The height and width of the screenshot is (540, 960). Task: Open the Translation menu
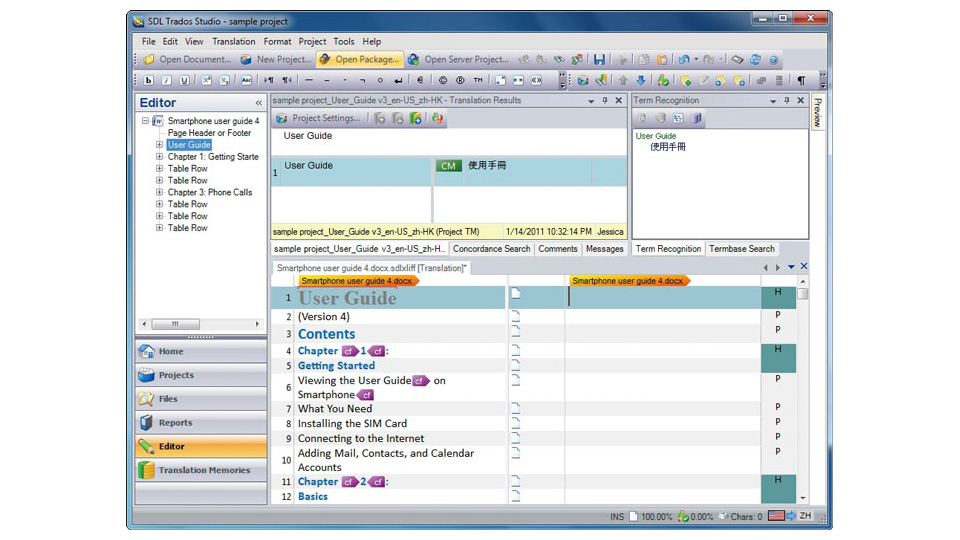pyautogui.click(x=234, y=42)
